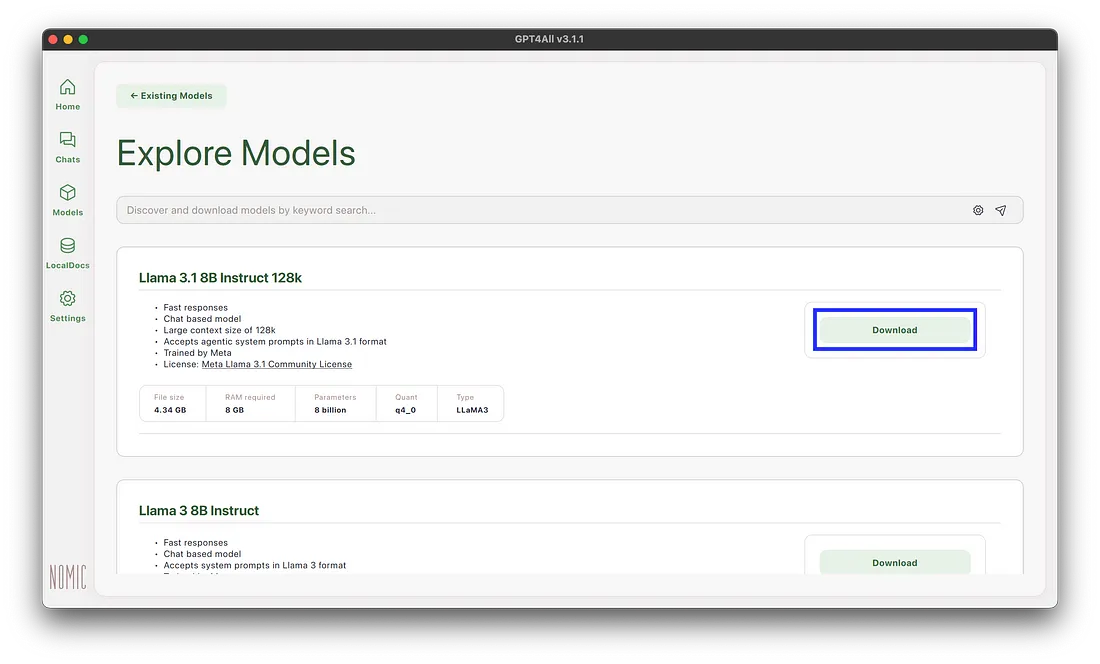Click the Llama 3.1 8B Instruct 128k title
The height and width of the screenshot is (664, 1100).
click(x=220, y=277)
